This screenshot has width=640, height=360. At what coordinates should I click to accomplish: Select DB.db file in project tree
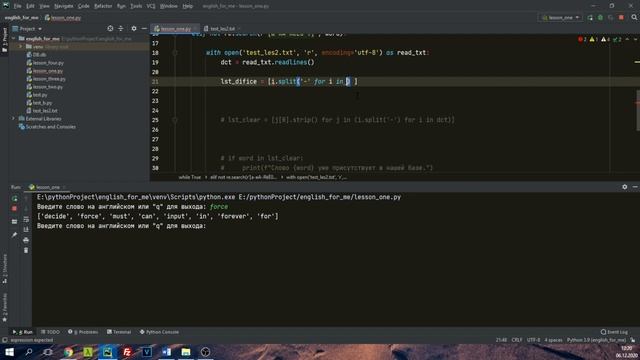39,55
